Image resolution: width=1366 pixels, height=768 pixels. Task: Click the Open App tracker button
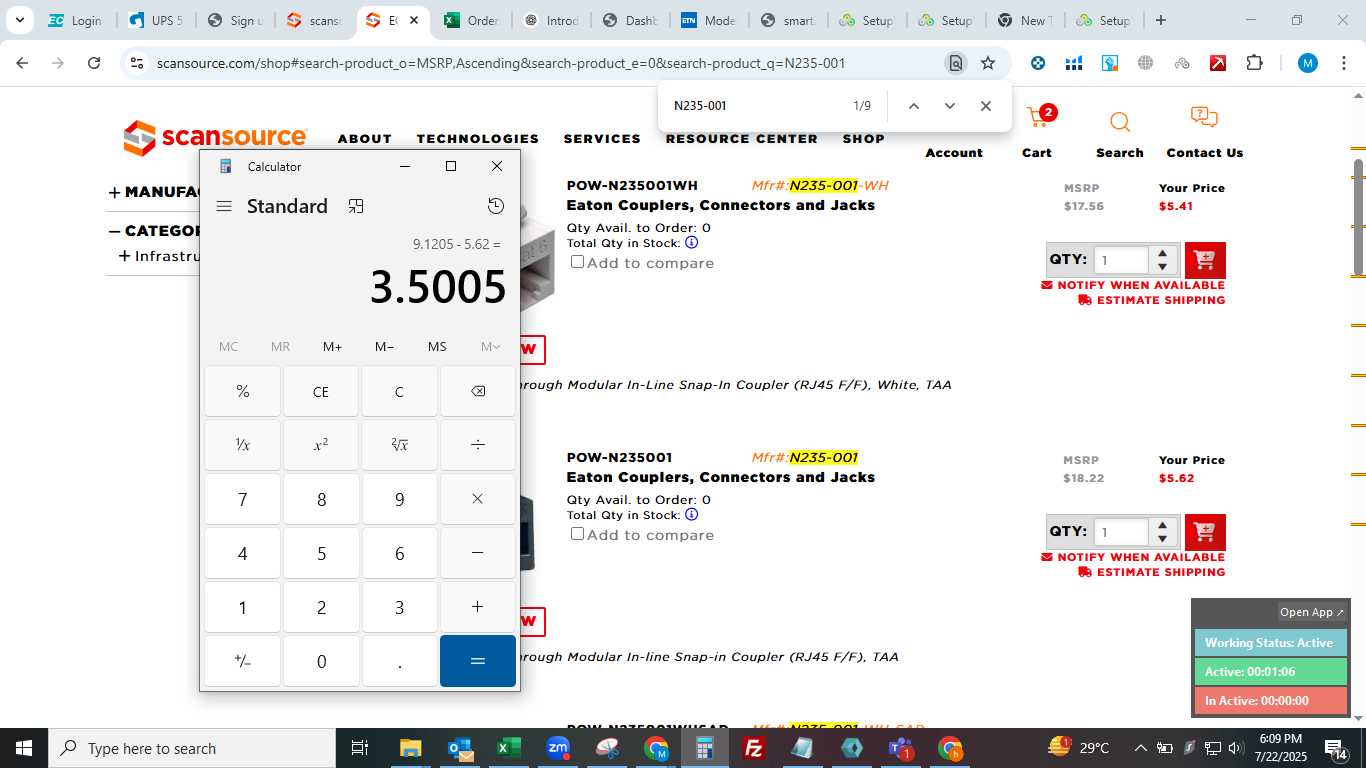1313,612
